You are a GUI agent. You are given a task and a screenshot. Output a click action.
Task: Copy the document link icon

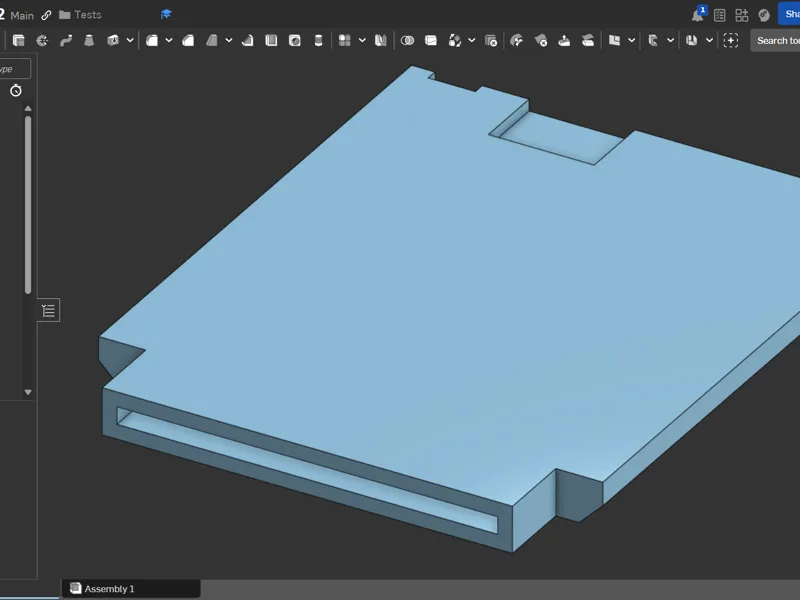coord(46,15)
